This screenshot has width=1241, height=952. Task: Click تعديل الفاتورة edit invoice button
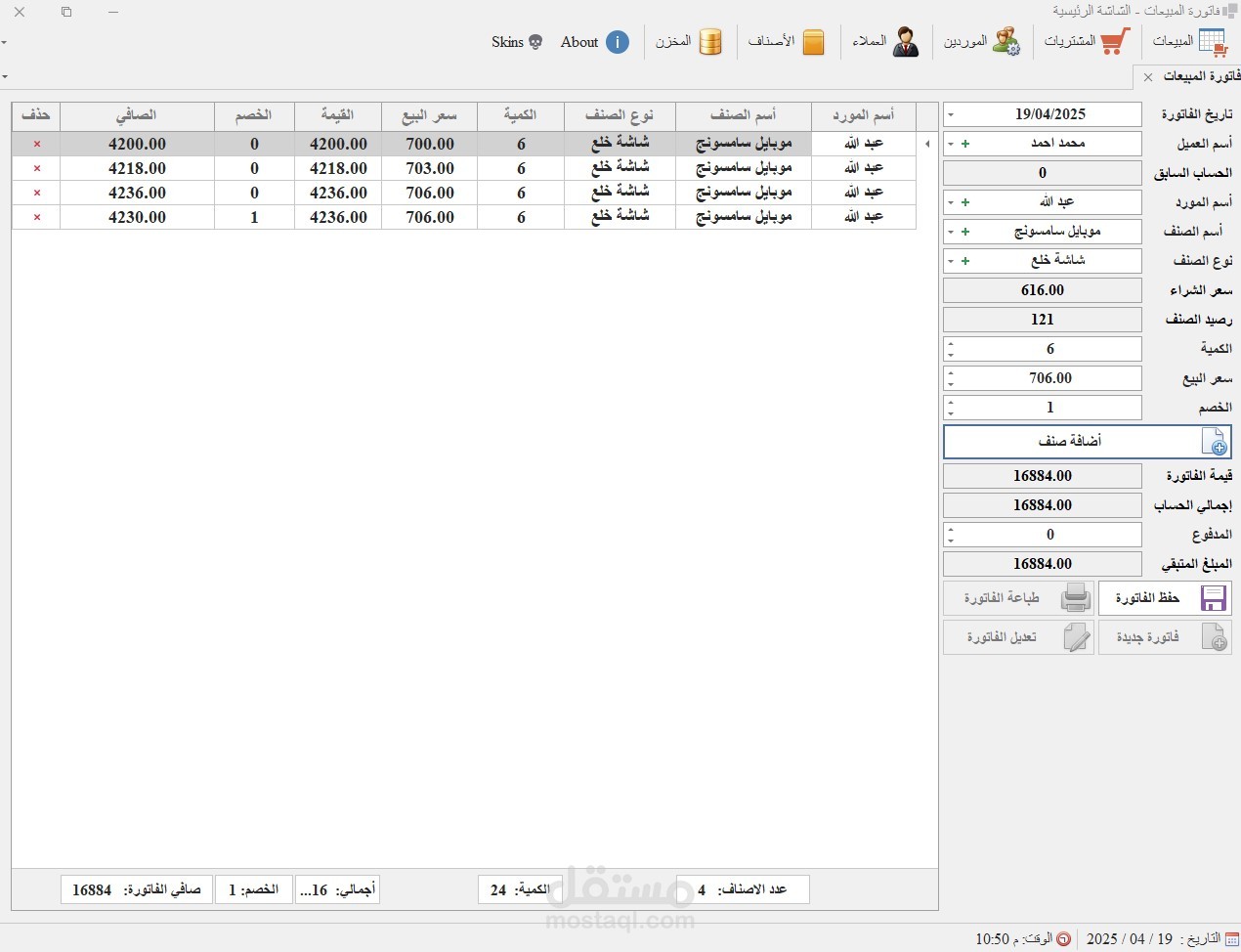pos(1017,636)
